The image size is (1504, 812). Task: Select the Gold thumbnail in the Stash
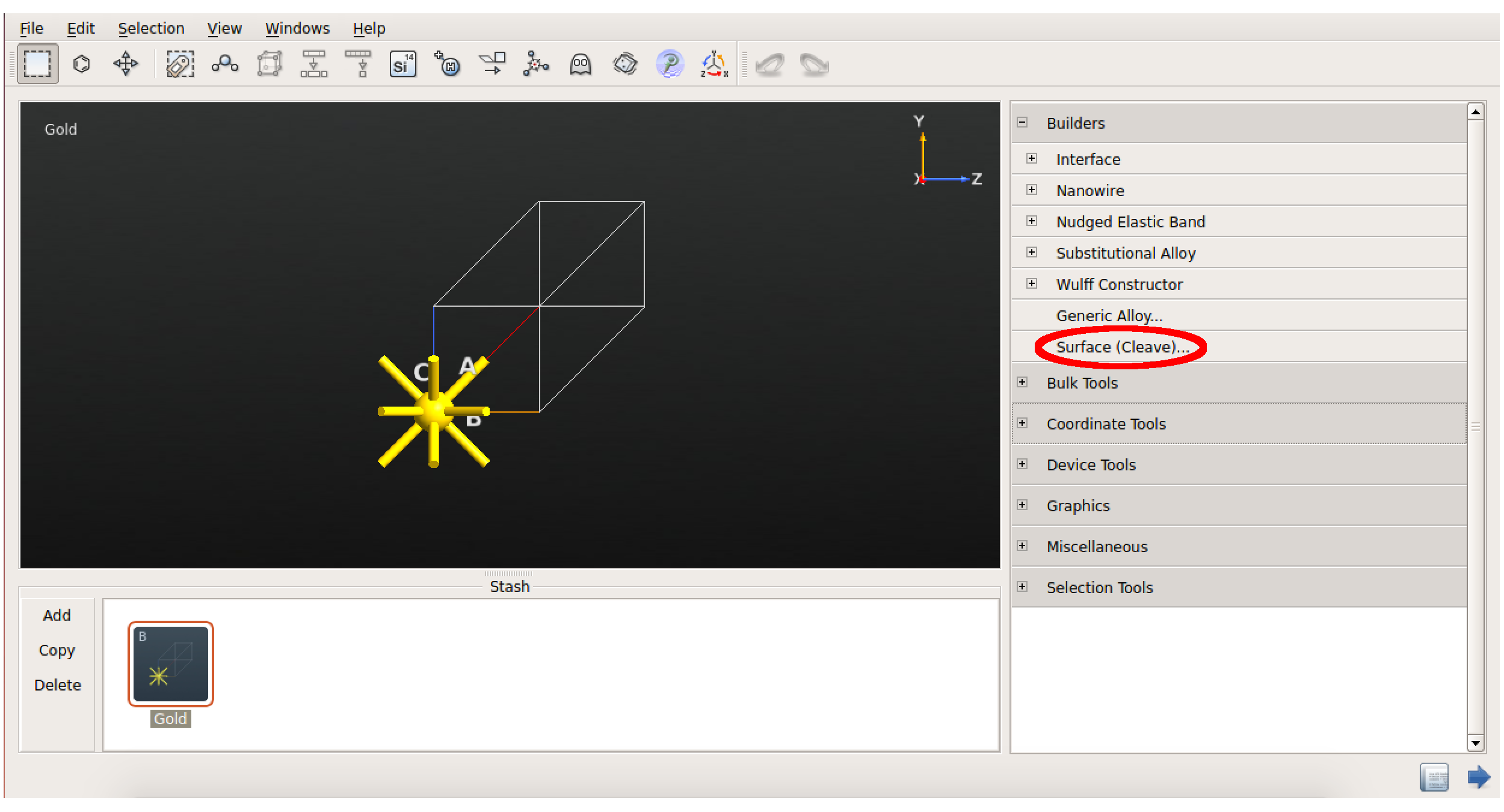point(171,664)
